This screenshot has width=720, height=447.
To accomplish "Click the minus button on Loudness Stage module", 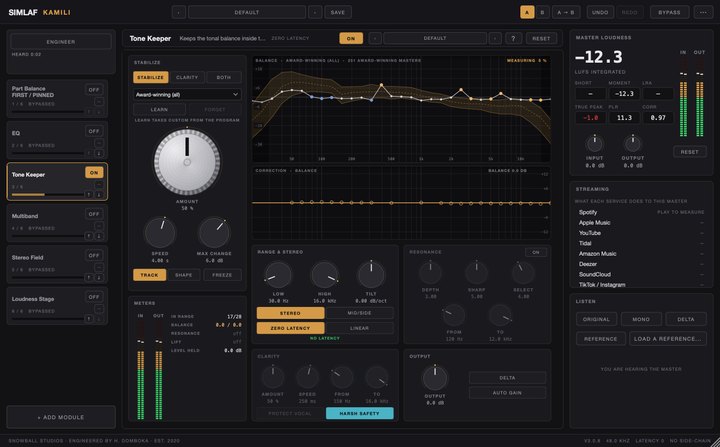I will pyautogui.click(x=99, y=309).
